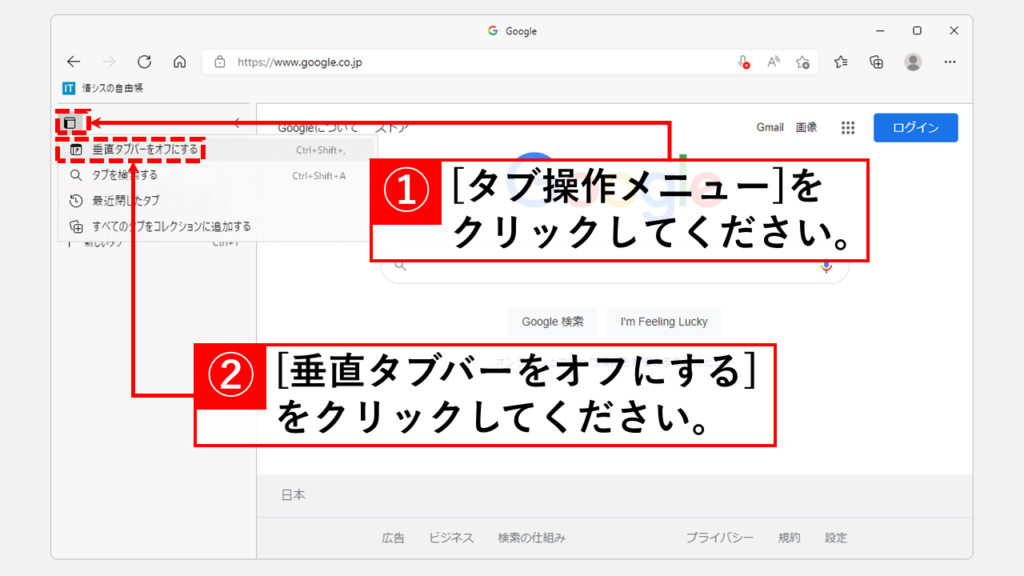Image resolution: width=1024 pixels, height=576 pixels.
Task: Open the Favorites list icon
Action: click(x=841, y=62)
